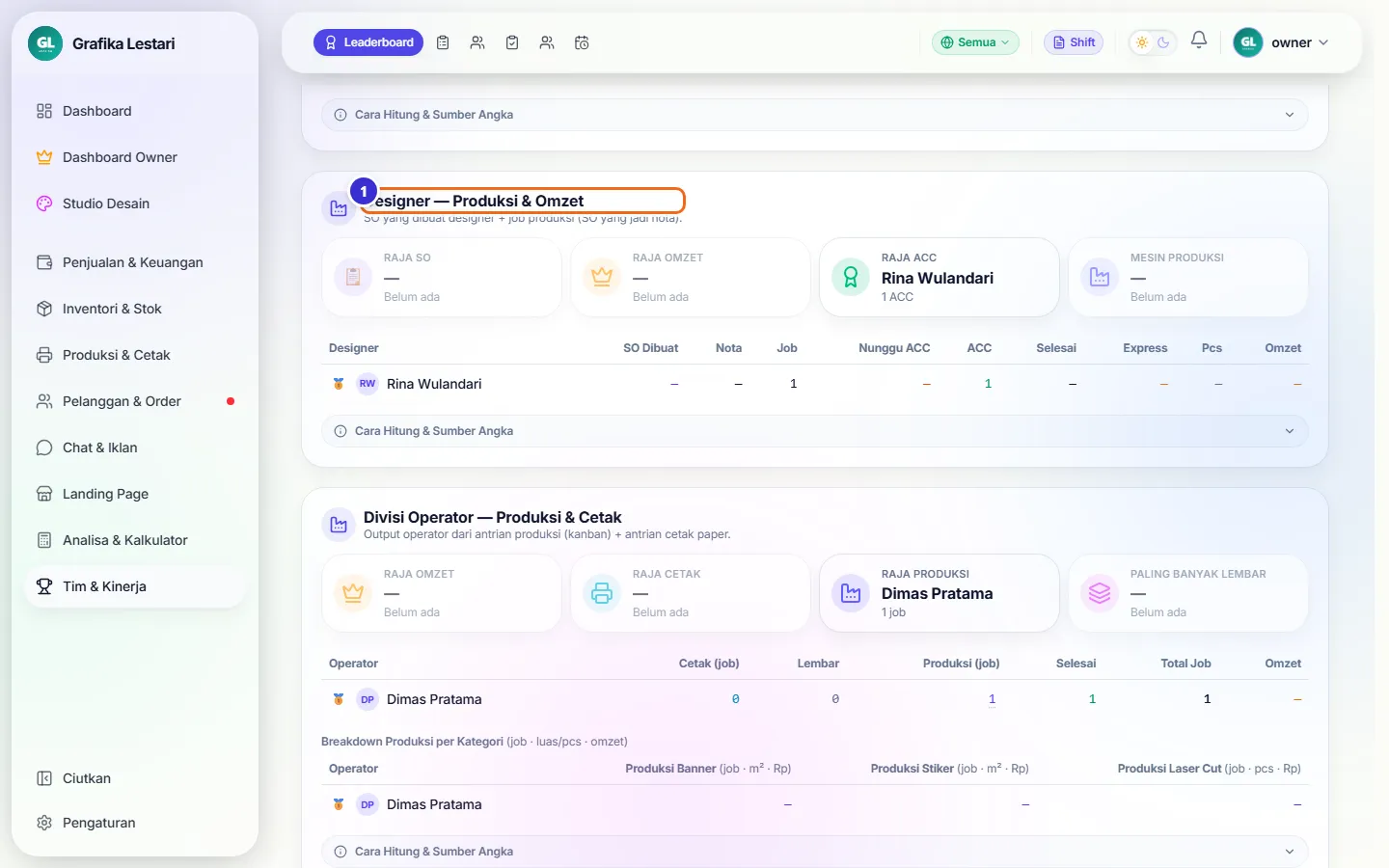The width and height of the screenshot is (1389, 868).
Task: Expand the topmost Cara Hitung & Sumber Angka
Action: pos(815,115)
